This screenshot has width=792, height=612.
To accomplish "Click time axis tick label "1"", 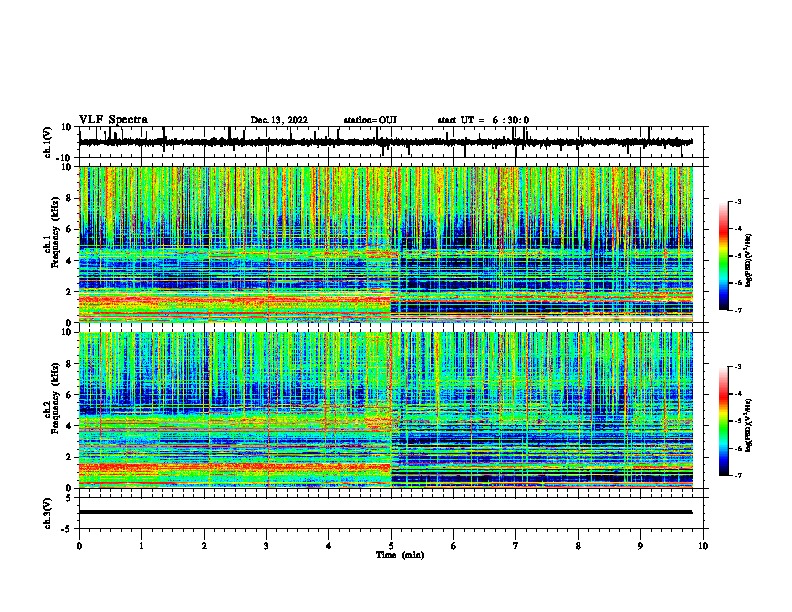I will [x=141, y=546].
